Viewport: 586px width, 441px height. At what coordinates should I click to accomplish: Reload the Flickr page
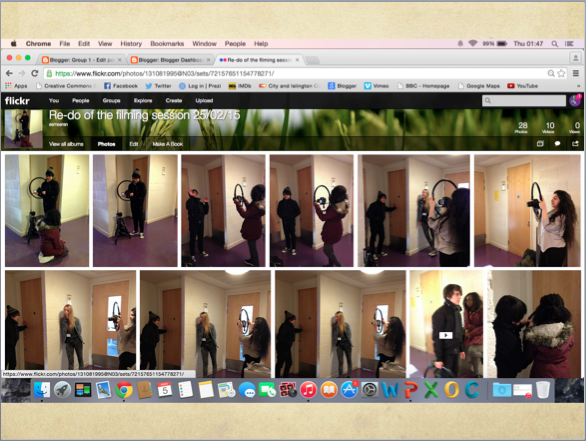tap(35, 73)
